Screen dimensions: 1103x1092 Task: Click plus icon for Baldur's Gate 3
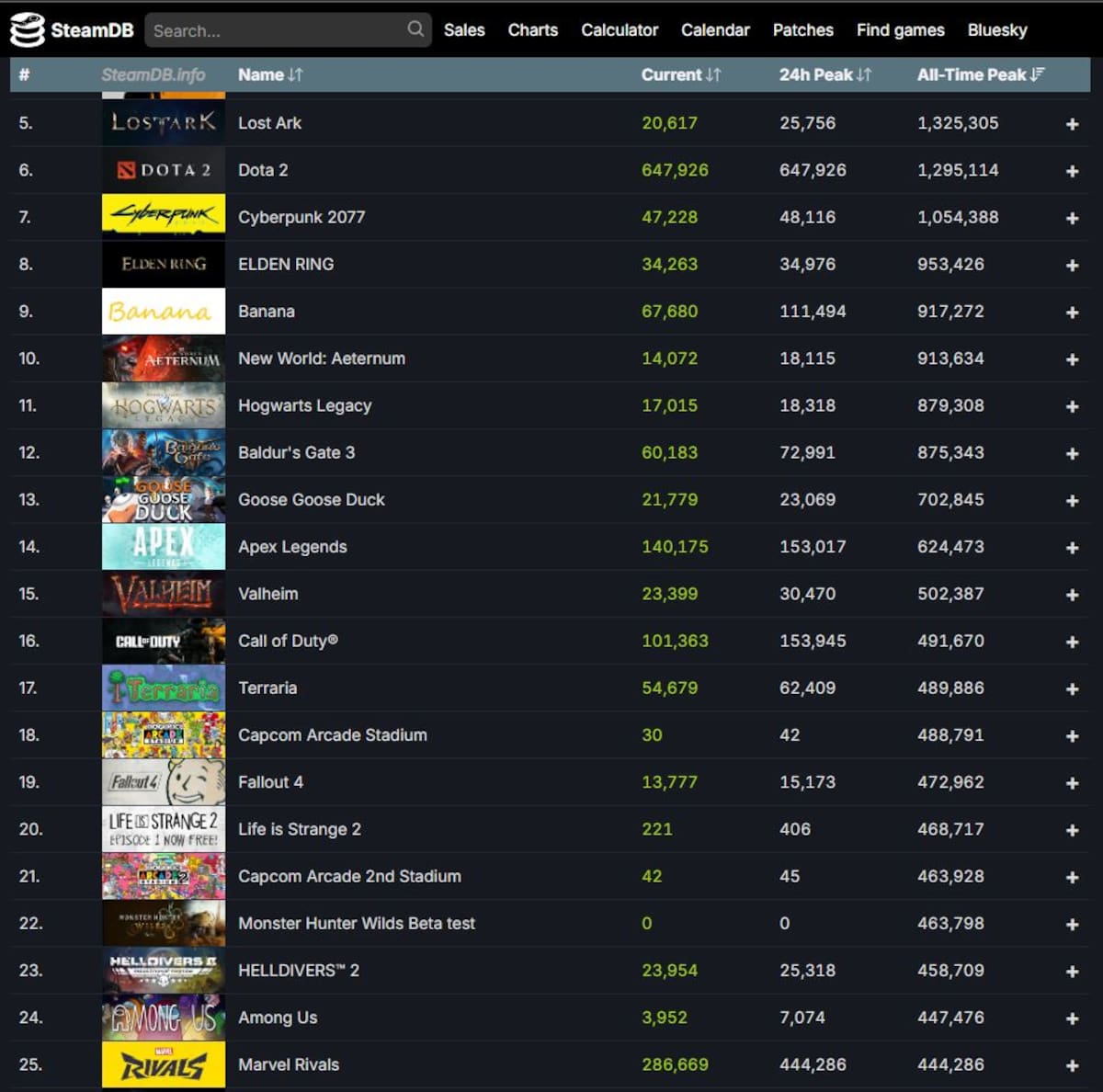point(1072,453)
